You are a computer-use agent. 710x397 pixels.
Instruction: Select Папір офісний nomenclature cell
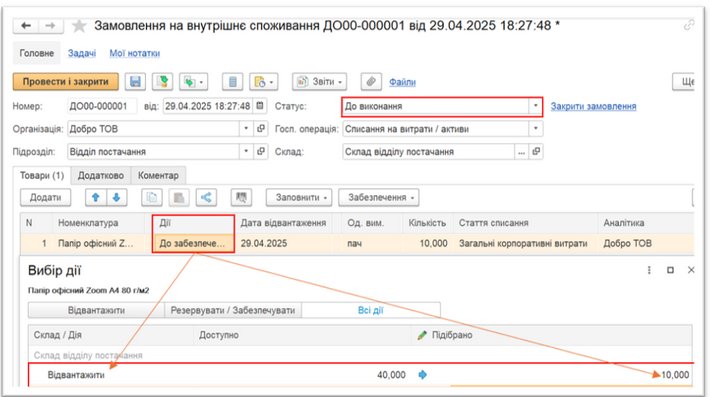(96, 243)
